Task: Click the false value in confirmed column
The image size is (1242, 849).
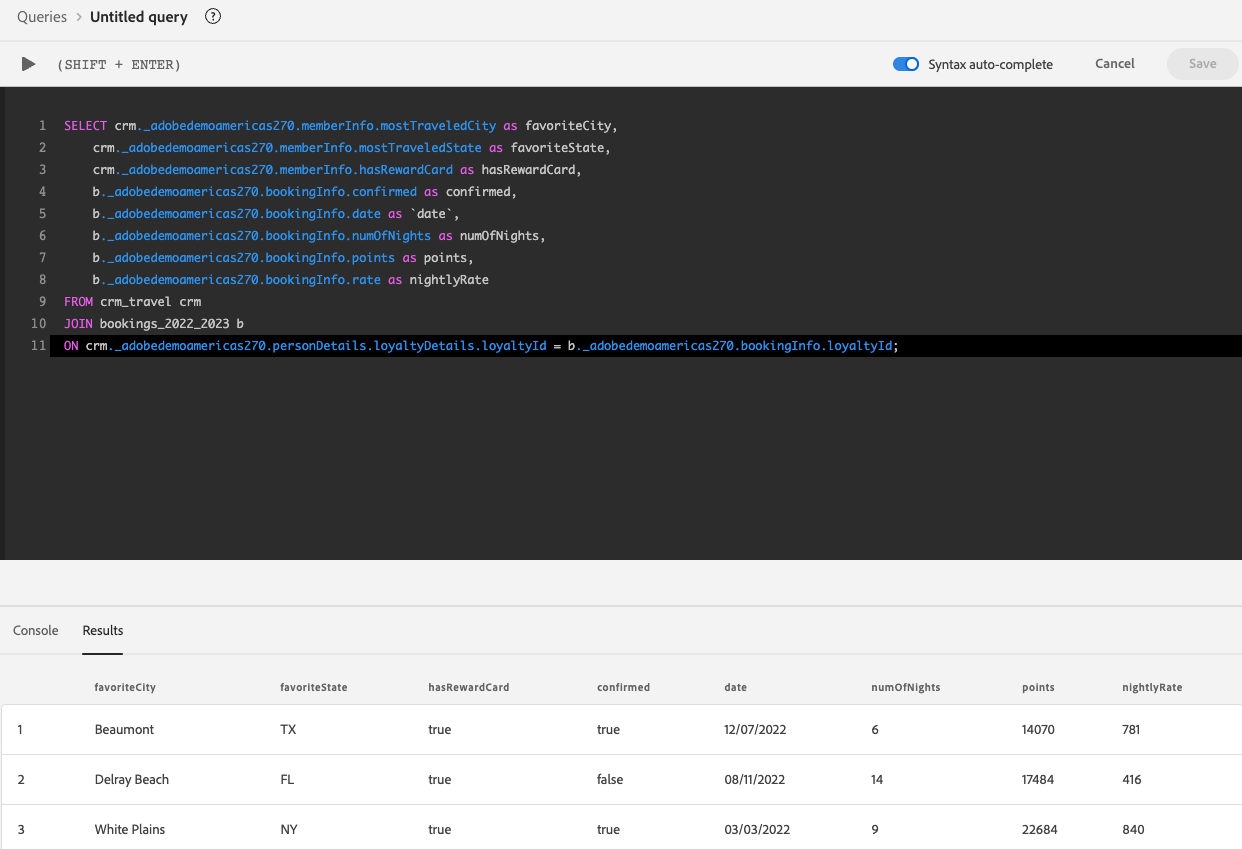Action: (610, 780)
